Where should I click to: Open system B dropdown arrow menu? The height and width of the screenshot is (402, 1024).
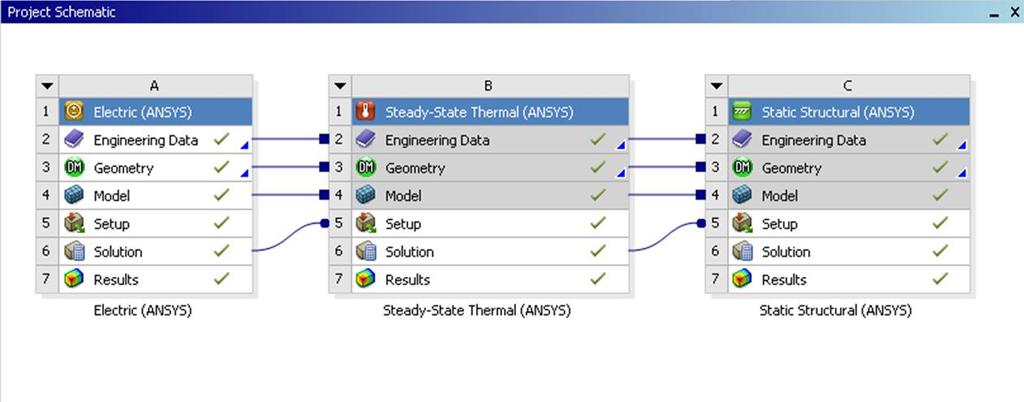pyautogui.click(x=339, y=85)
